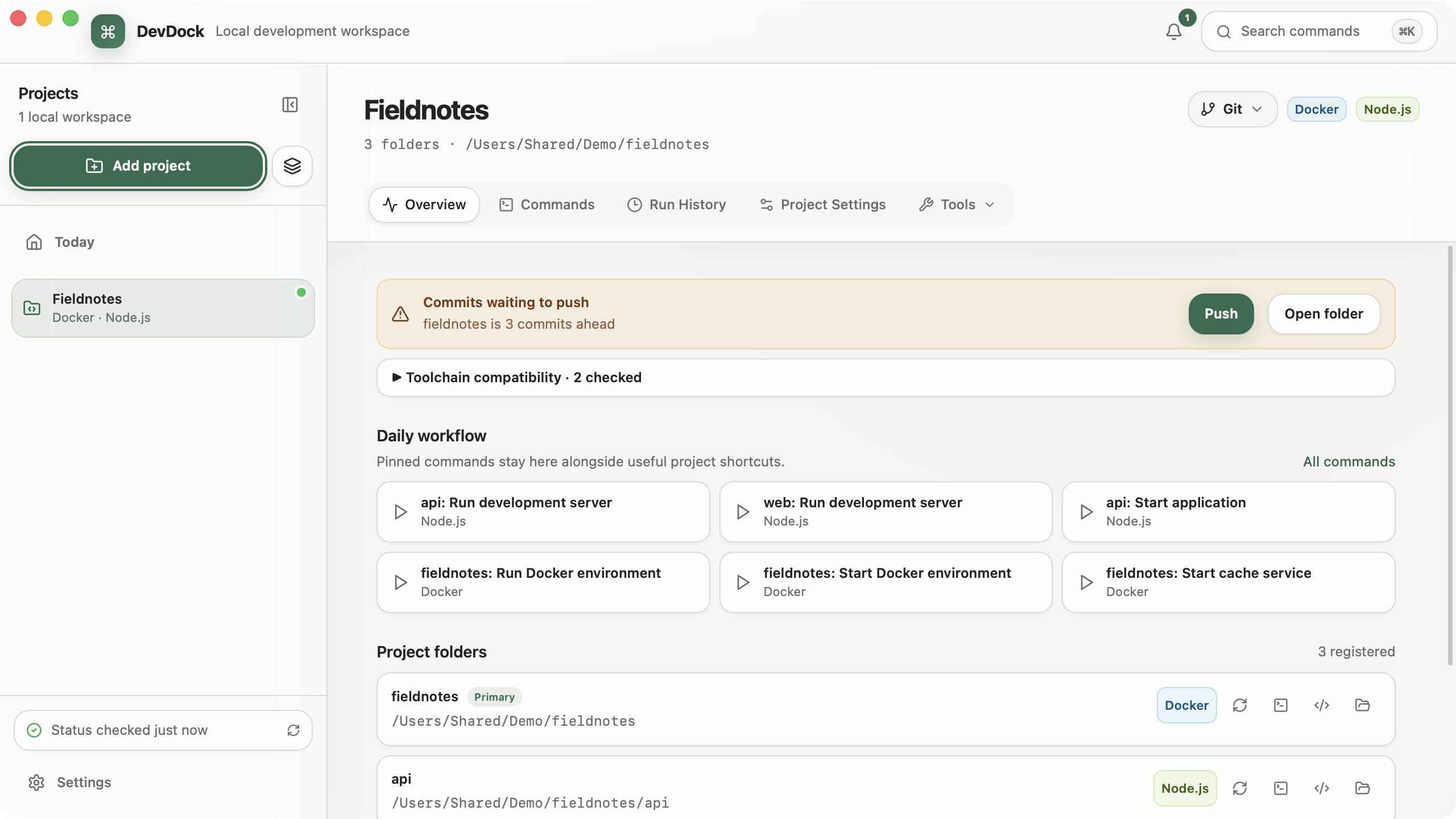Screen dimensions: 1456x819
Task: Click the /Users/Shared/Demo/fieldnotes/api path
Action: coord(530,803)
